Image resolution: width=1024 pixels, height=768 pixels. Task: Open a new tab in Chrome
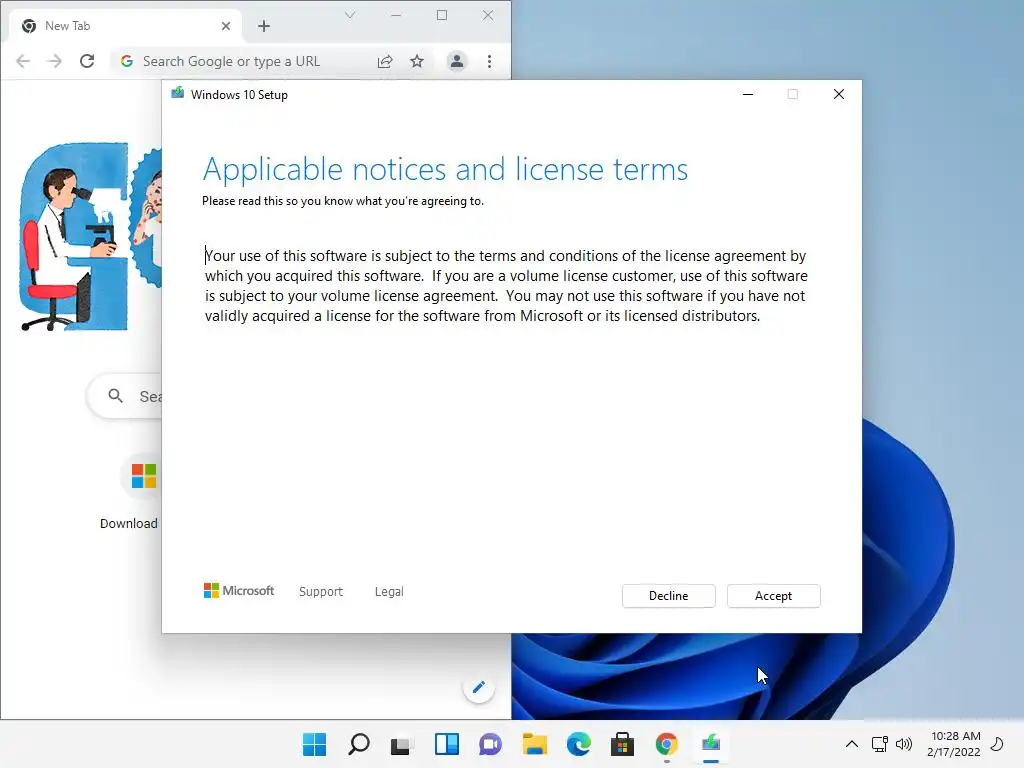[x=264, y=26]
